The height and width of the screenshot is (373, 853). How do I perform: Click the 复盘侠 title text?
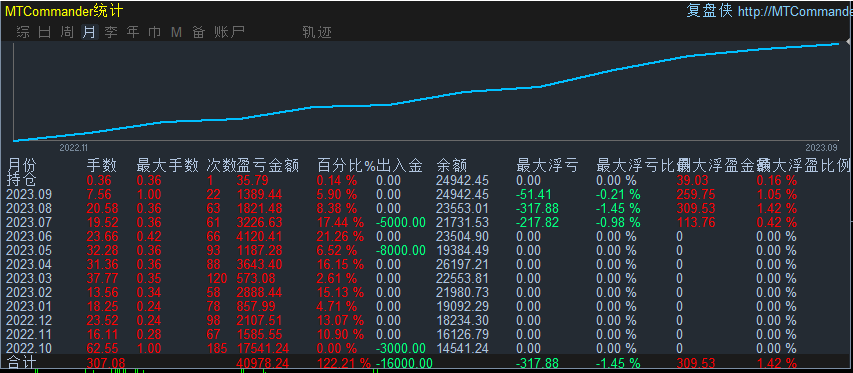point(709,11)
